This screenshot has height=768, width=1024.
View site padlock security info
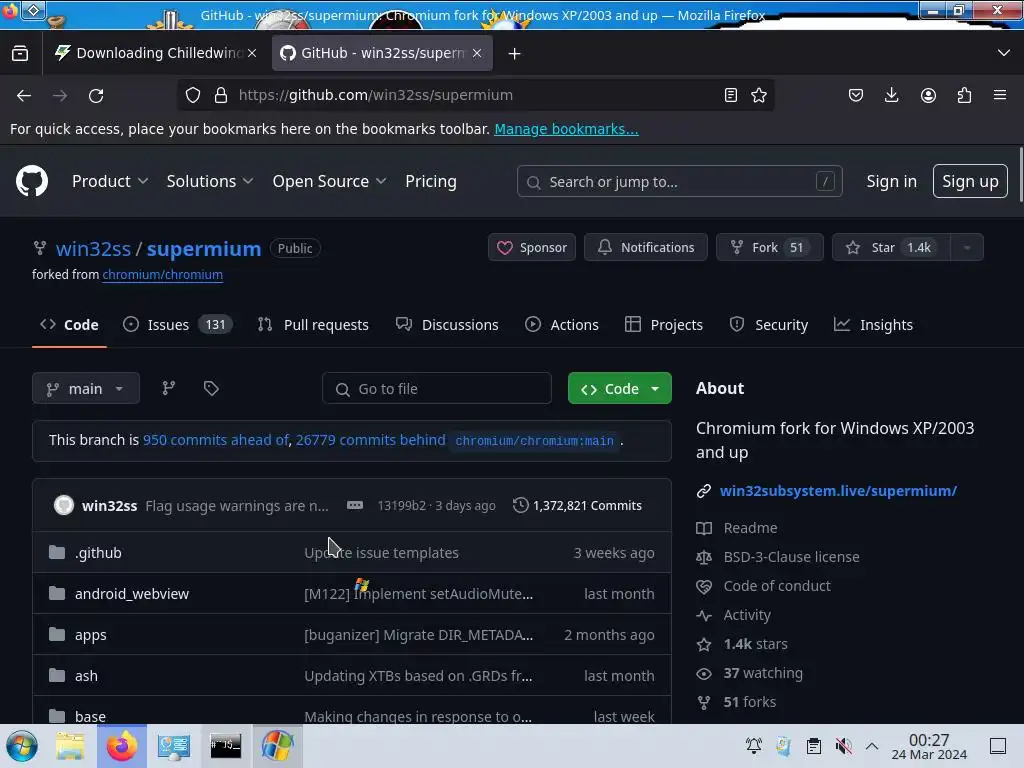coord(221,95)
